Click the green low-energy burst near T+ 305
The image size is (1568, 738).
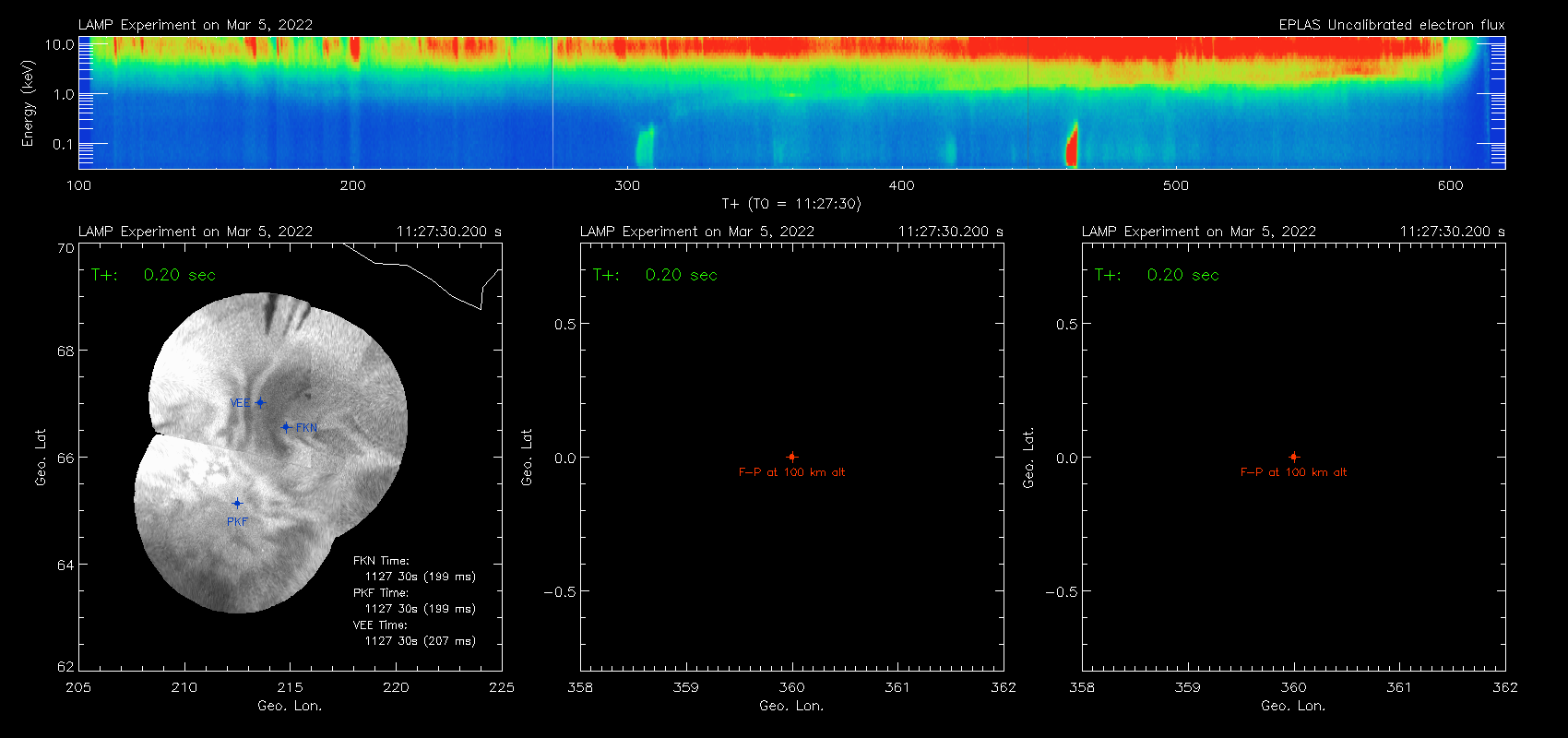tap(644, 147)
